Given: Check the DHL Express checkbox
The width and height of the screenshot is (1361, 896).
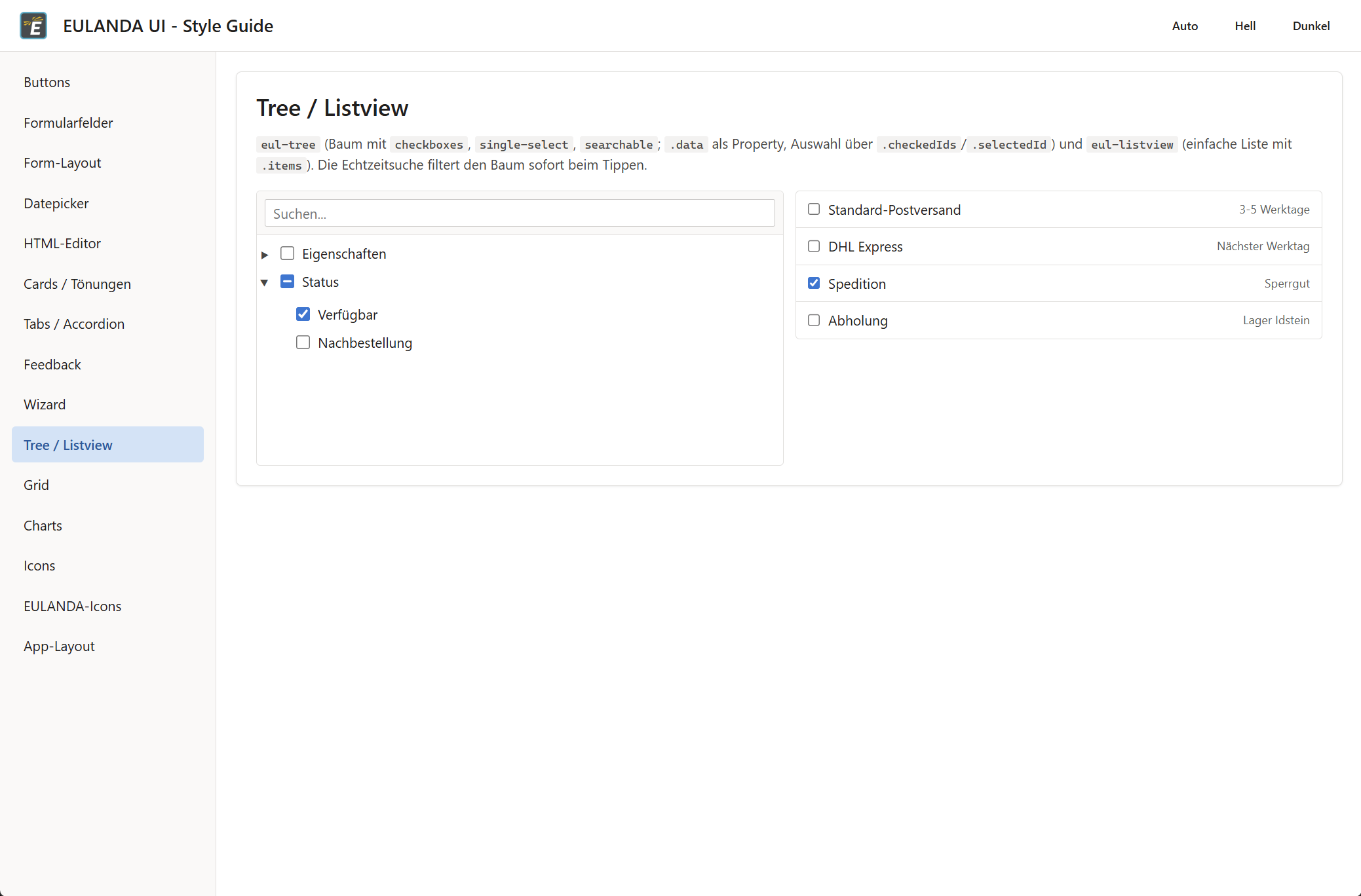Looking at the screenshot, I should (x=814, y=246).
